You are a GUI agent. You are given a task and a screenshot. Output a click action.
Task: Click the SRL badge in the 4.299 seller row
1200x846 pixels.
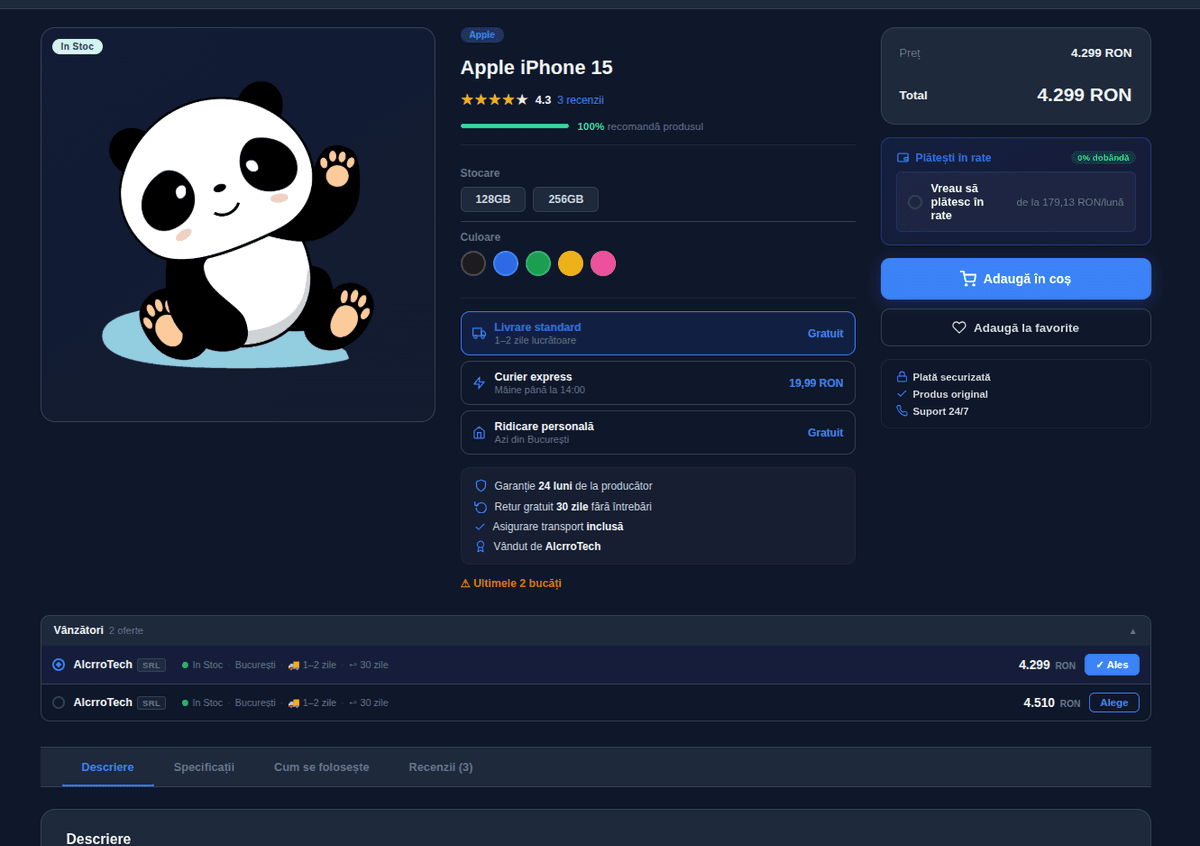coord(151,665)
